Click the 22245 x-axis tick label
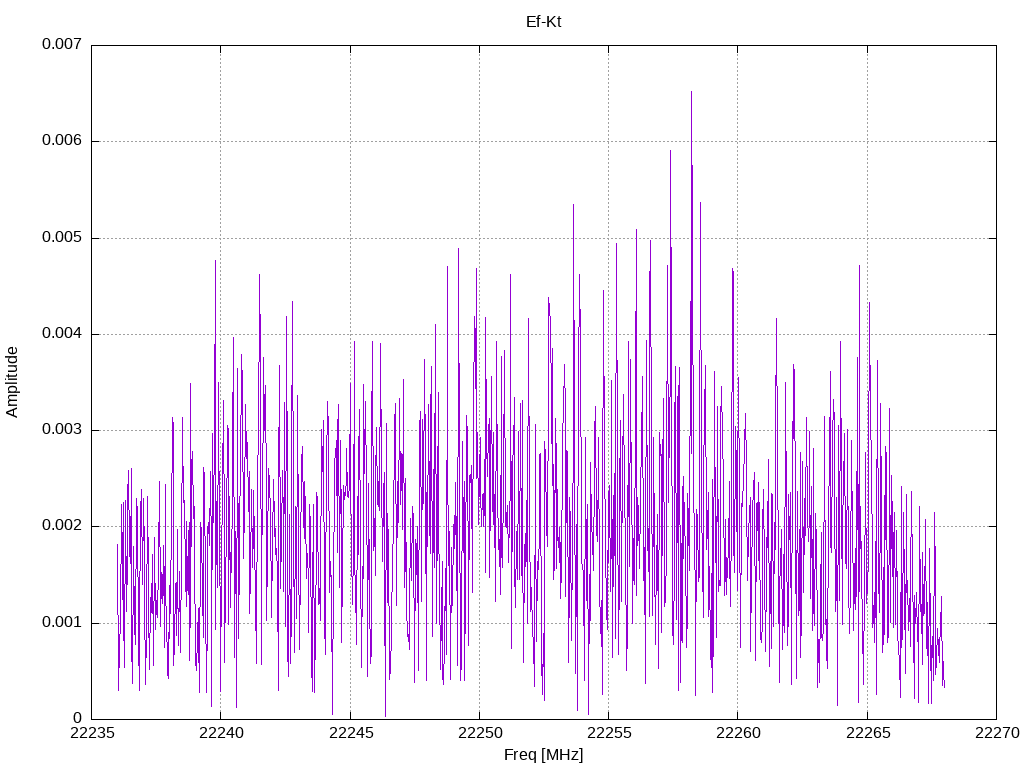This screenshot has height=768, width=1024. [351, 733]
